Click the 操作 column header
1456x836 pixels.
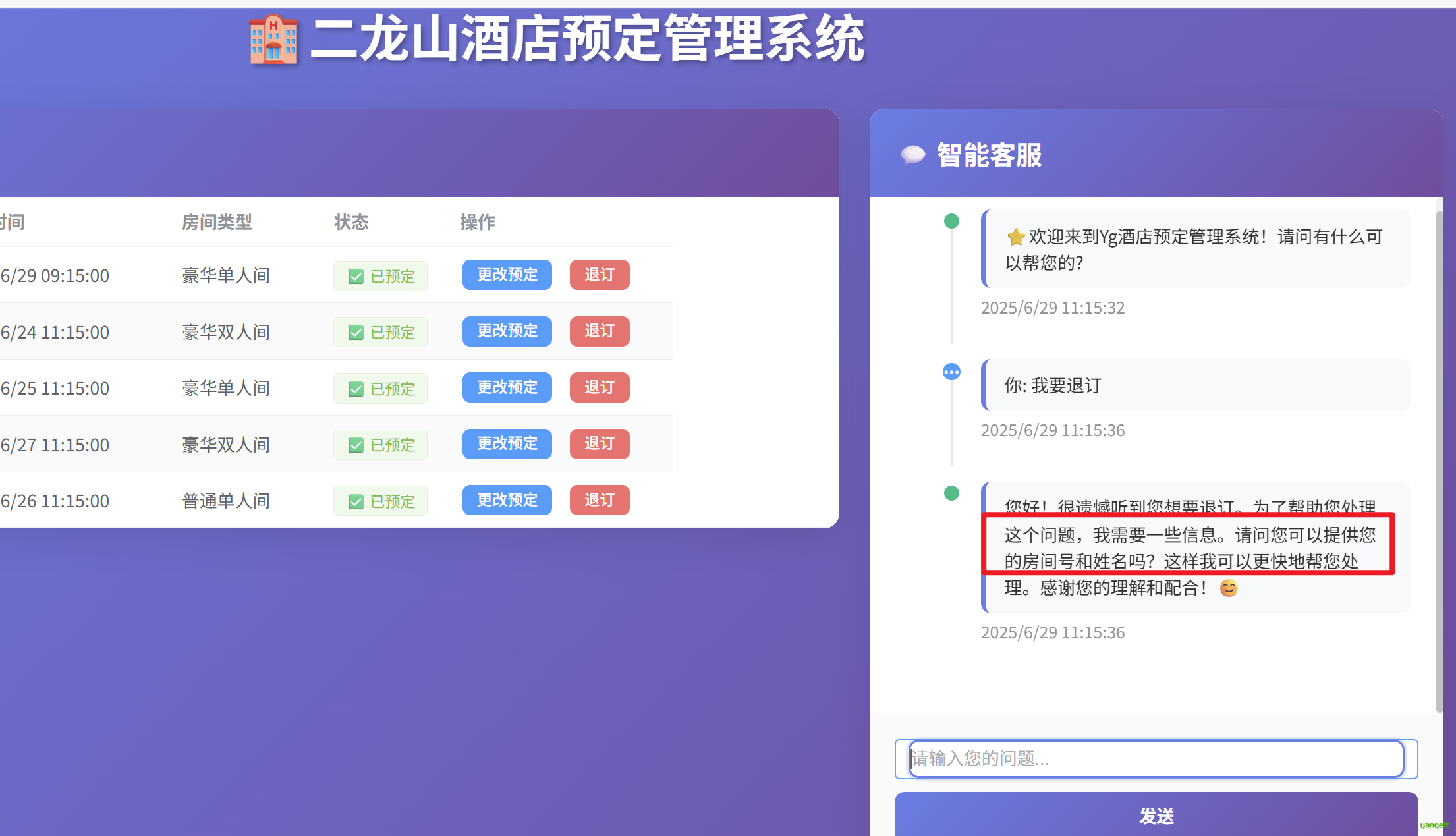478,222
